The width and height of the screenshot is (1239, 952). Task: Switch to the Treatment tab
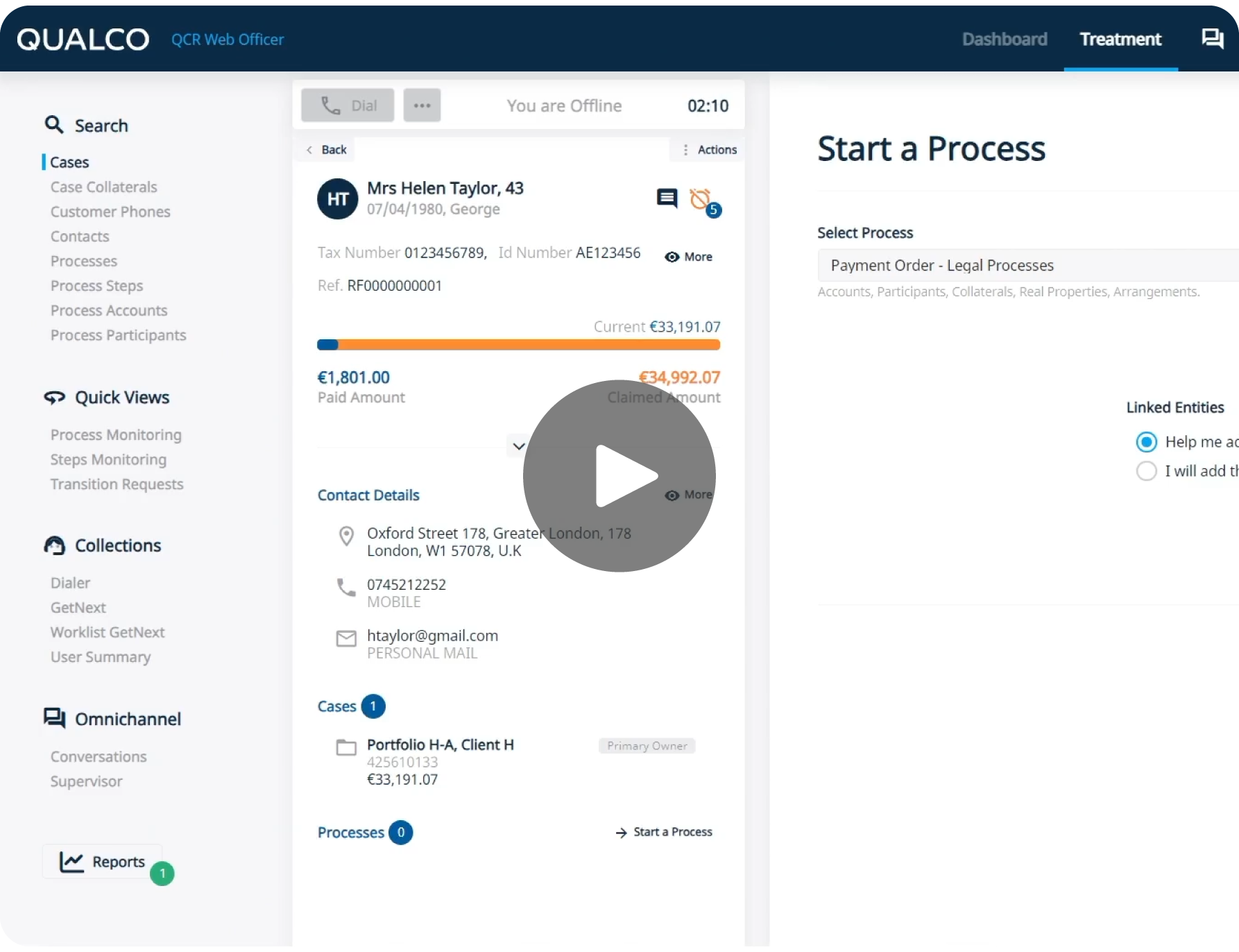pos(1120,39)
